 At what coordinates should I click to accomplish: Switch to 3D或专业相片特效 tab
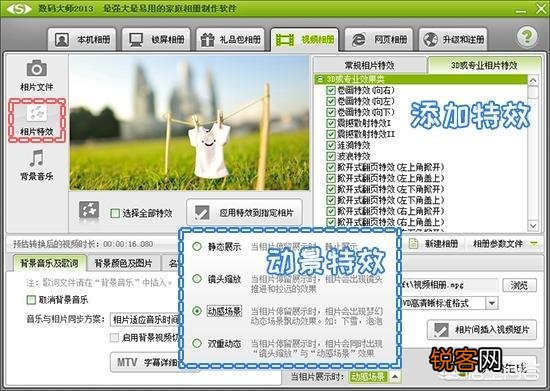(x=484, y=65)
